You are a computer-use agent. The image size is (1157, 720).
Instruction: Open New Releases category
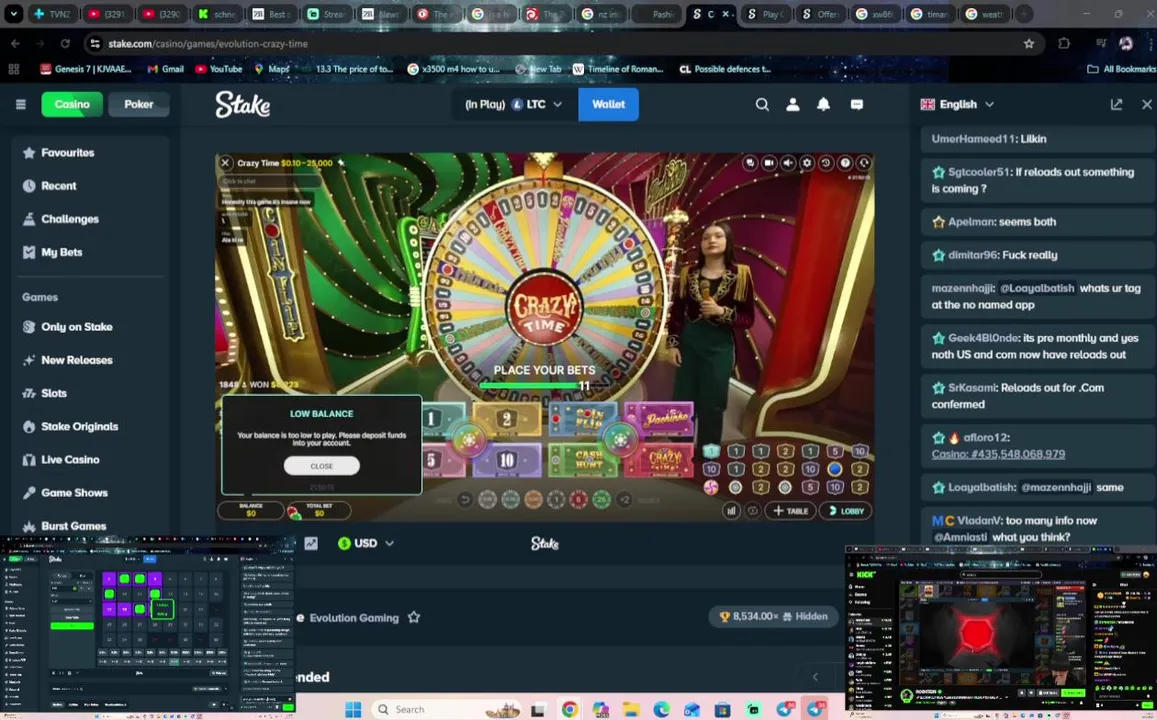coord(68,360)
